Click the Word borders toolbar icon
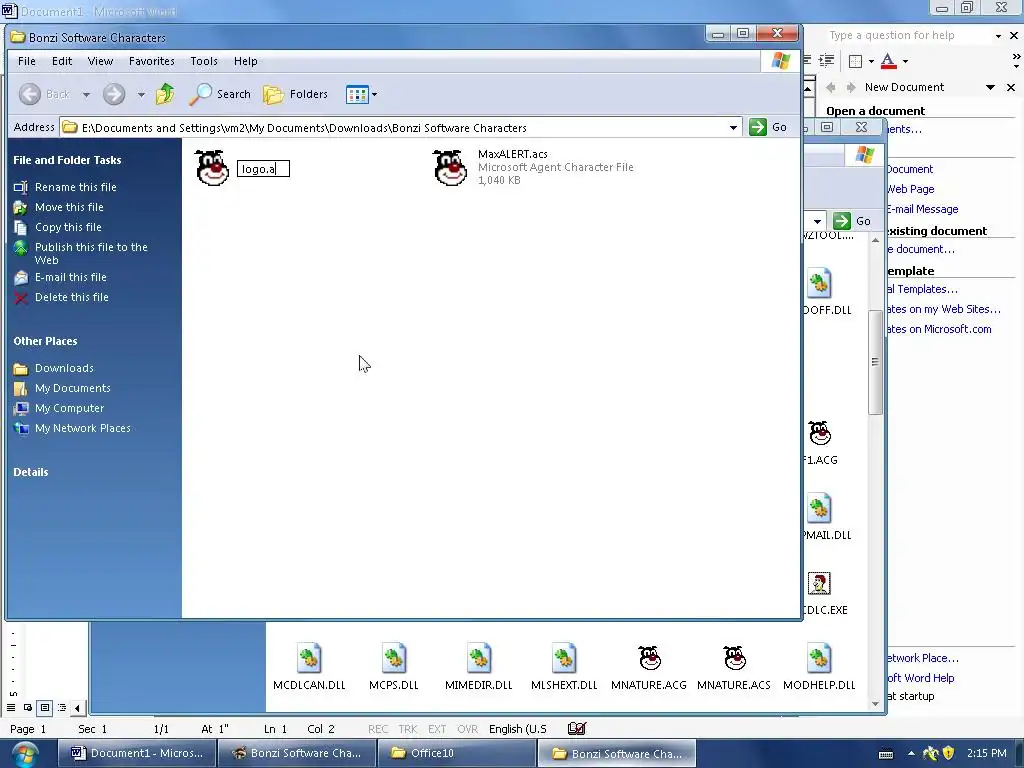Screen dimensions: 1024x768 click(x=855, y=61)
